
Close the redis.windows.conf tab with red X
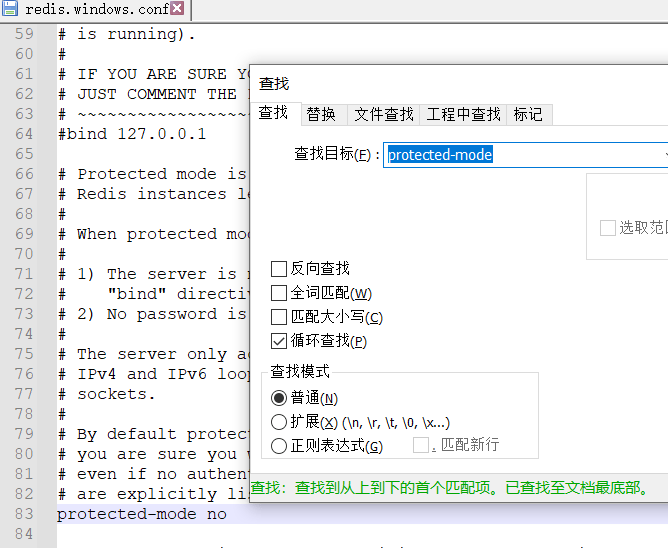coord(177,9)
